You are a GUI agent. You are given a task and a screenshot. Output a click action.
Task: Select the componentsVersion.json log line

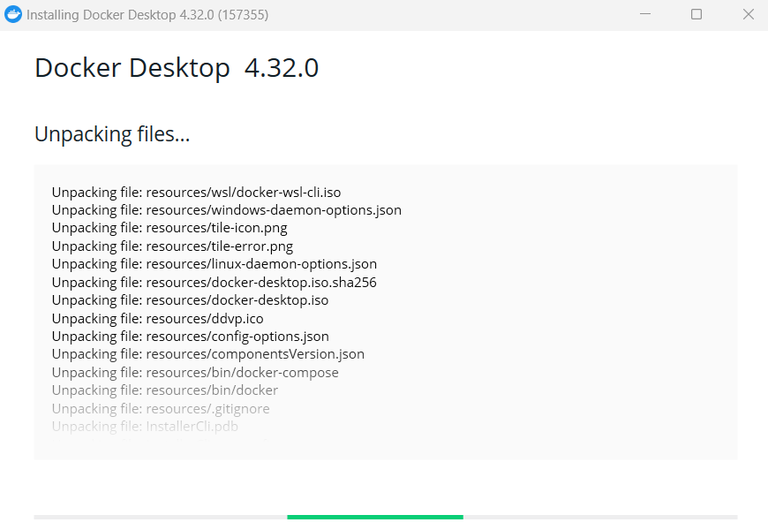pyautogui.click(x=208, y=354)
